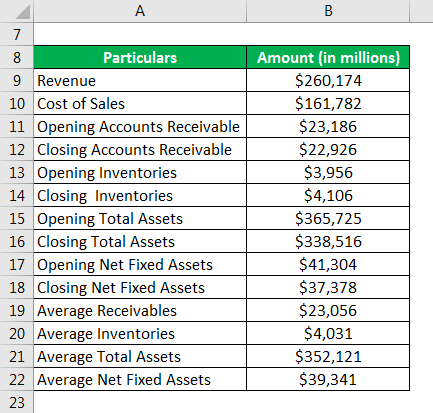Click the $23,186 value cell
The height and width of the screenshot is (413, 433).
328,126
